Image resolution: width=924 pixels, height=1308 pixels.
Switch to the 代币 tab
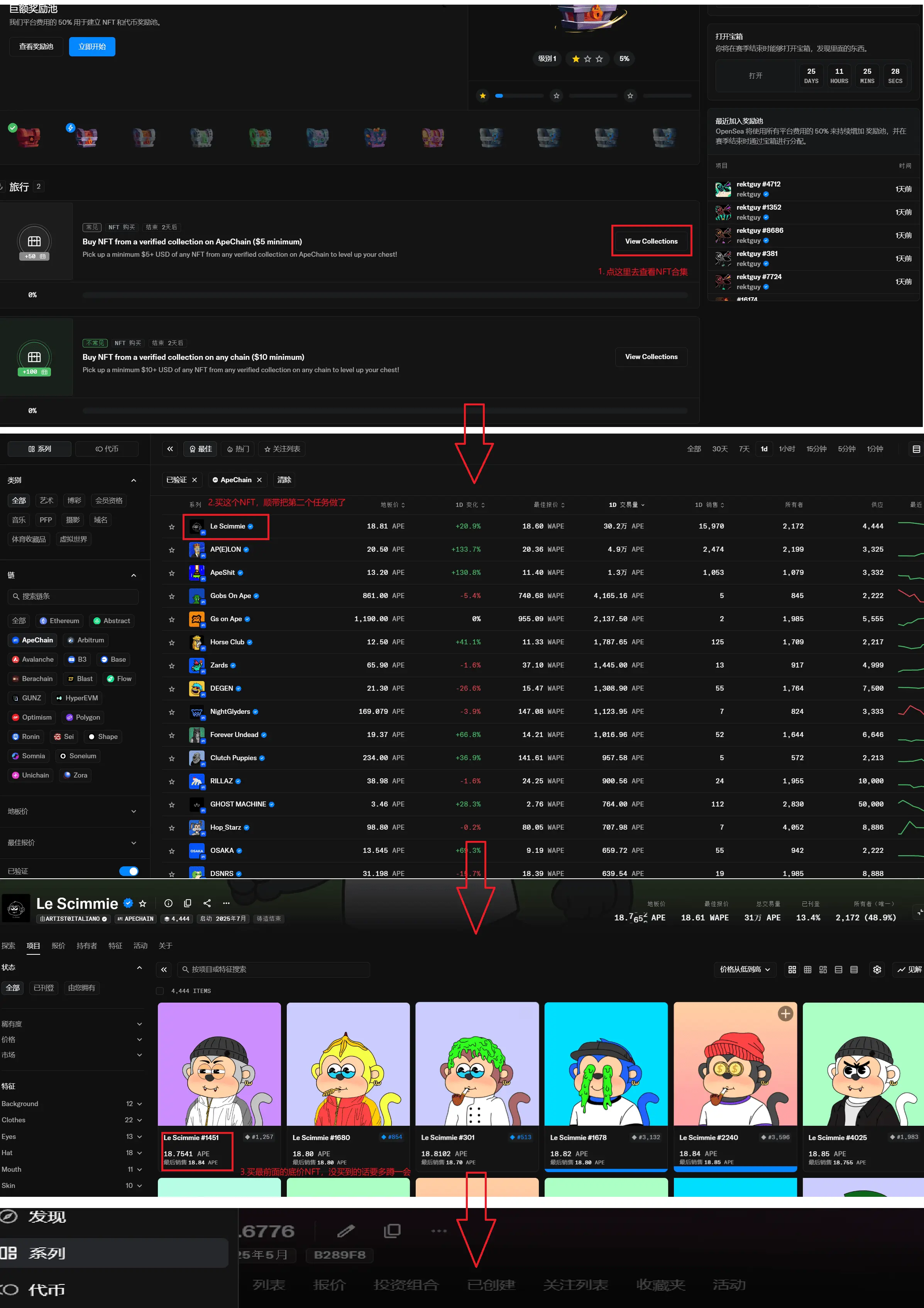pos(107,449)
